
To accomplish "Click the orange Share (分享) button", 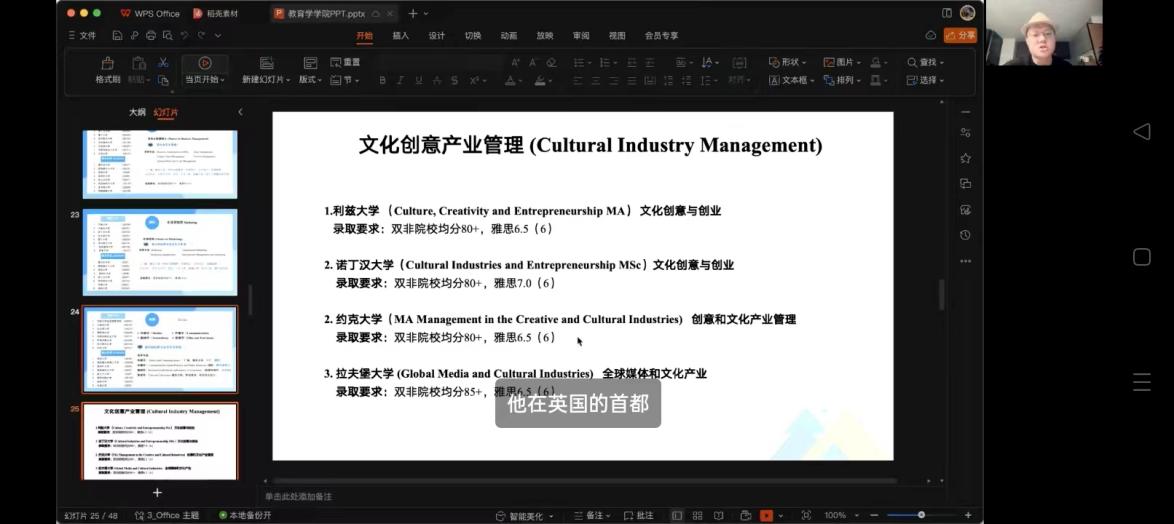I will (960, 35).
